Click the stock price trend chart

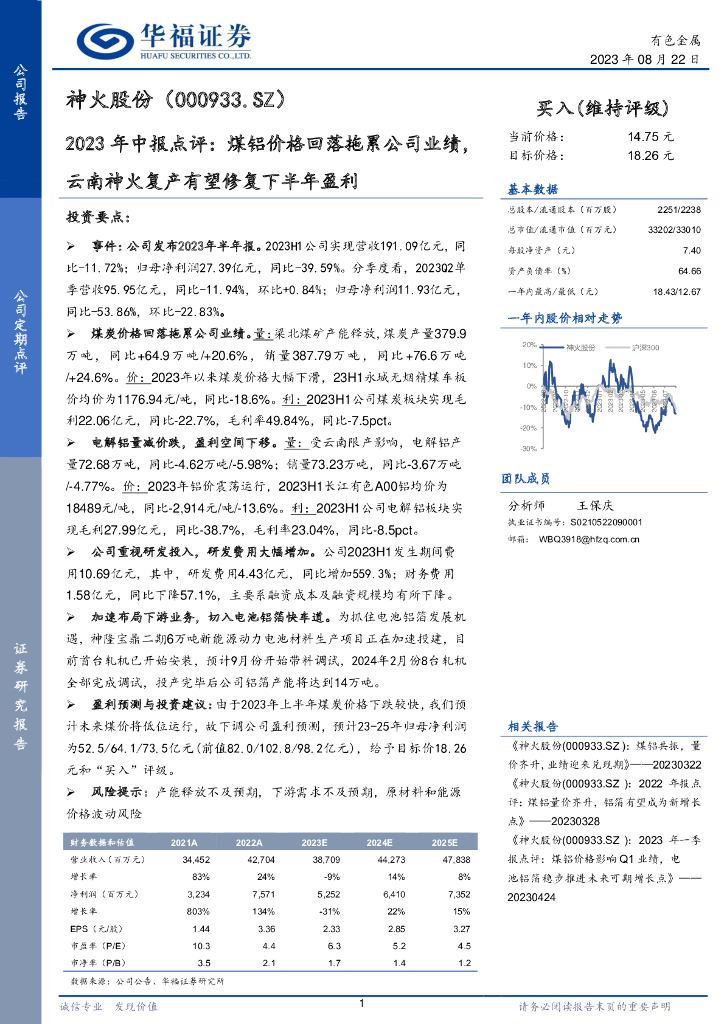(599, 396)
